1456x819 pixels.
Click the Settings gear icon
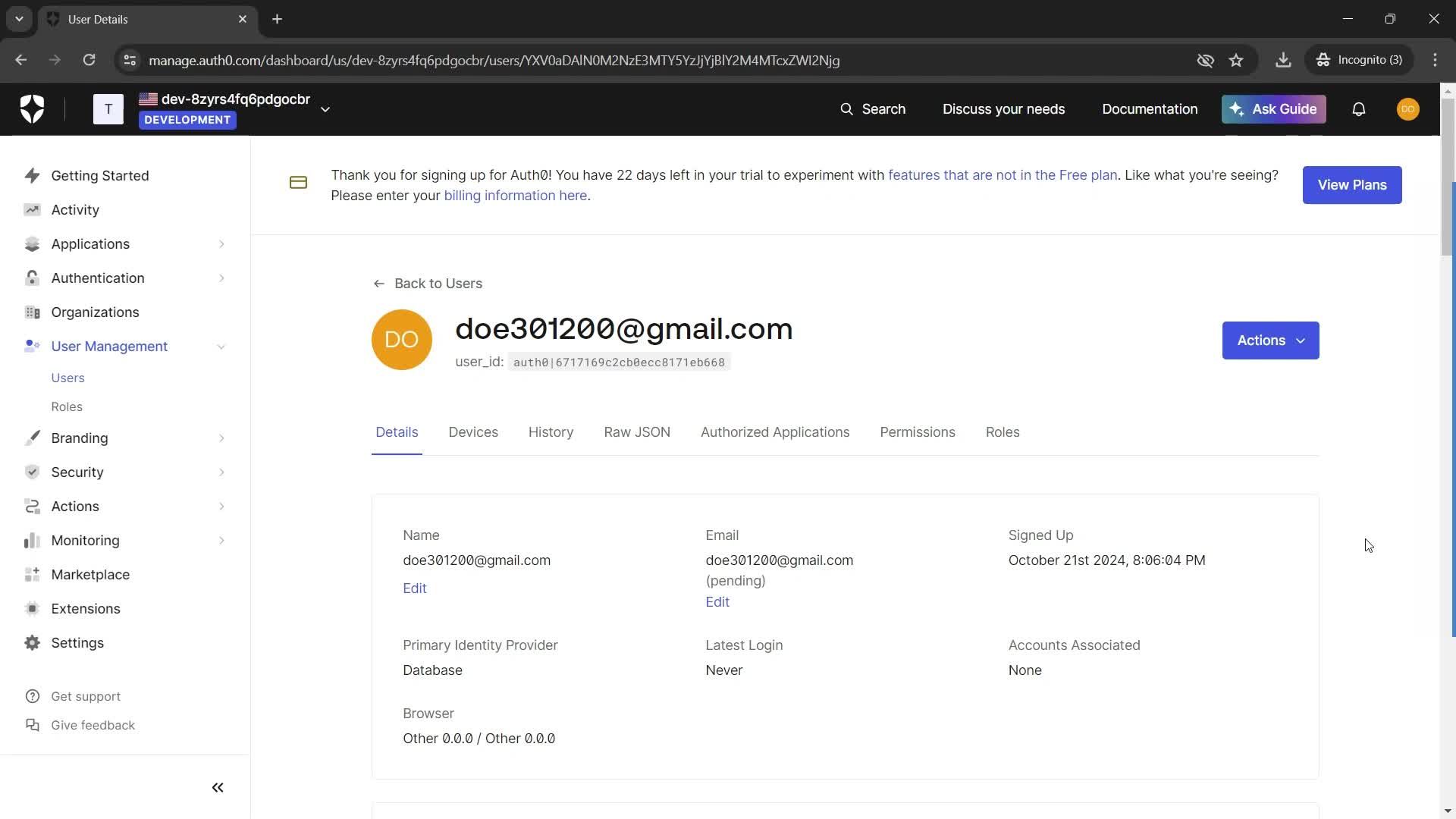(x=32, y=642)
